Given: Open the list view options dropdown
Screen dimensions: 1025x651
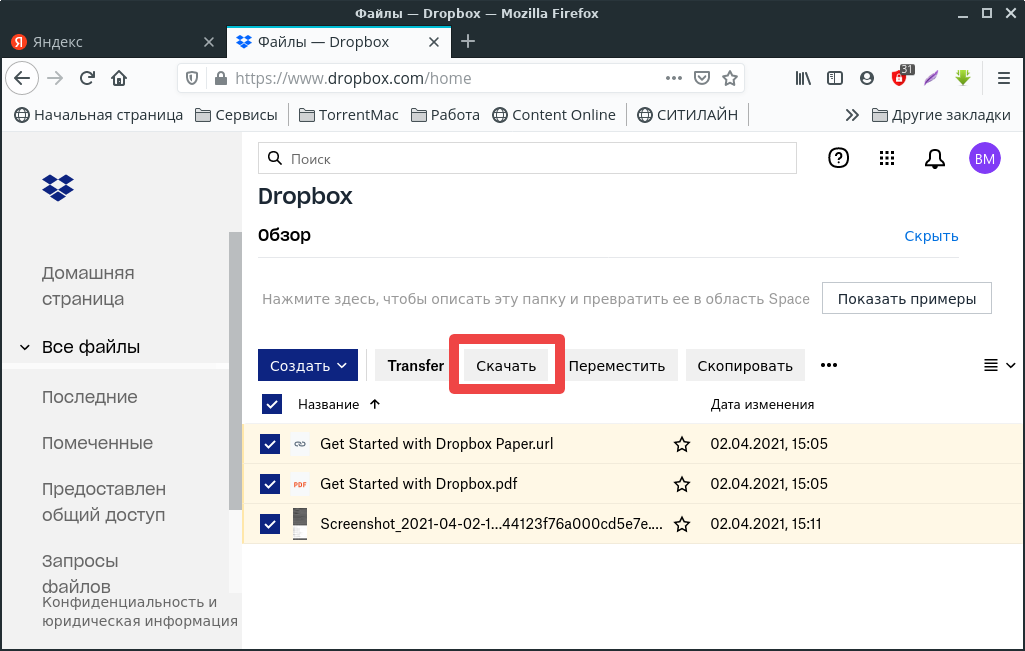Looking at the screenshot, I should [x=999, y=365].
